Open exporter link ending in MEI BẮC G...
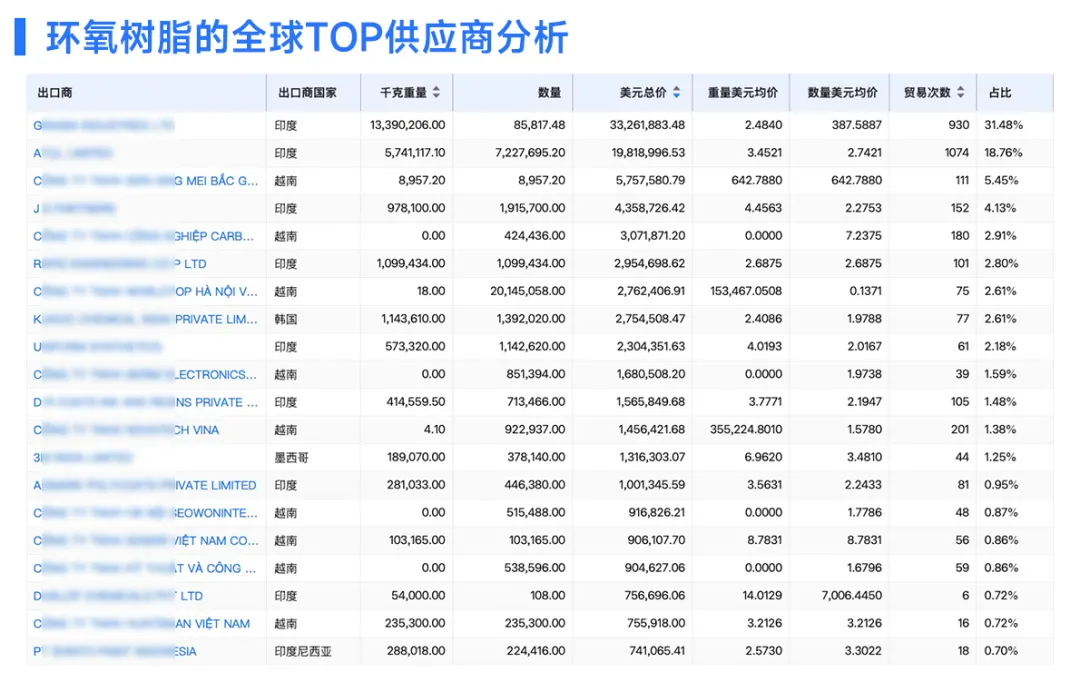This screenshot has height=682, width=1080. click(145, 180)
